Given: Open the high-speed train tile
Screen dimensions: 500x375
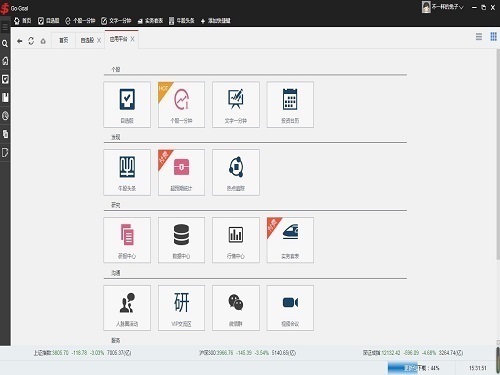Looking at the screenshot, I should coord(290,240).
